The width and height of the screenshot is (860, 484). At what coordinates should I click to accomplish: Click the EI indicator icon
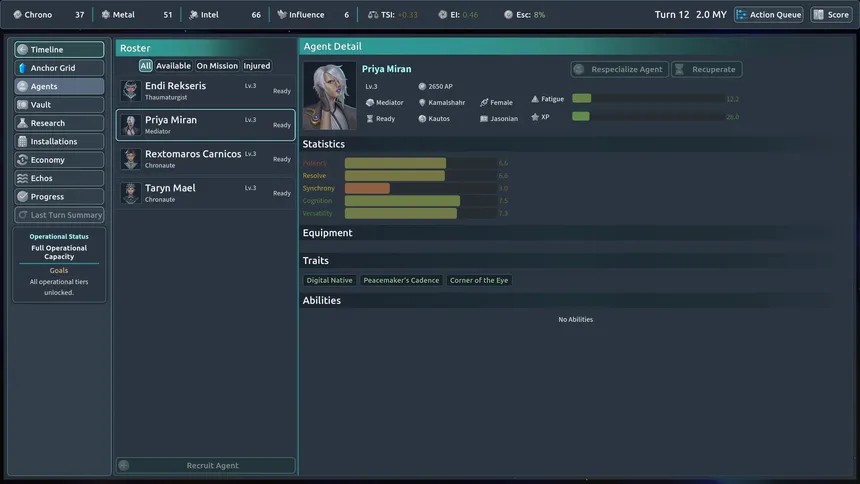(443, 15)
